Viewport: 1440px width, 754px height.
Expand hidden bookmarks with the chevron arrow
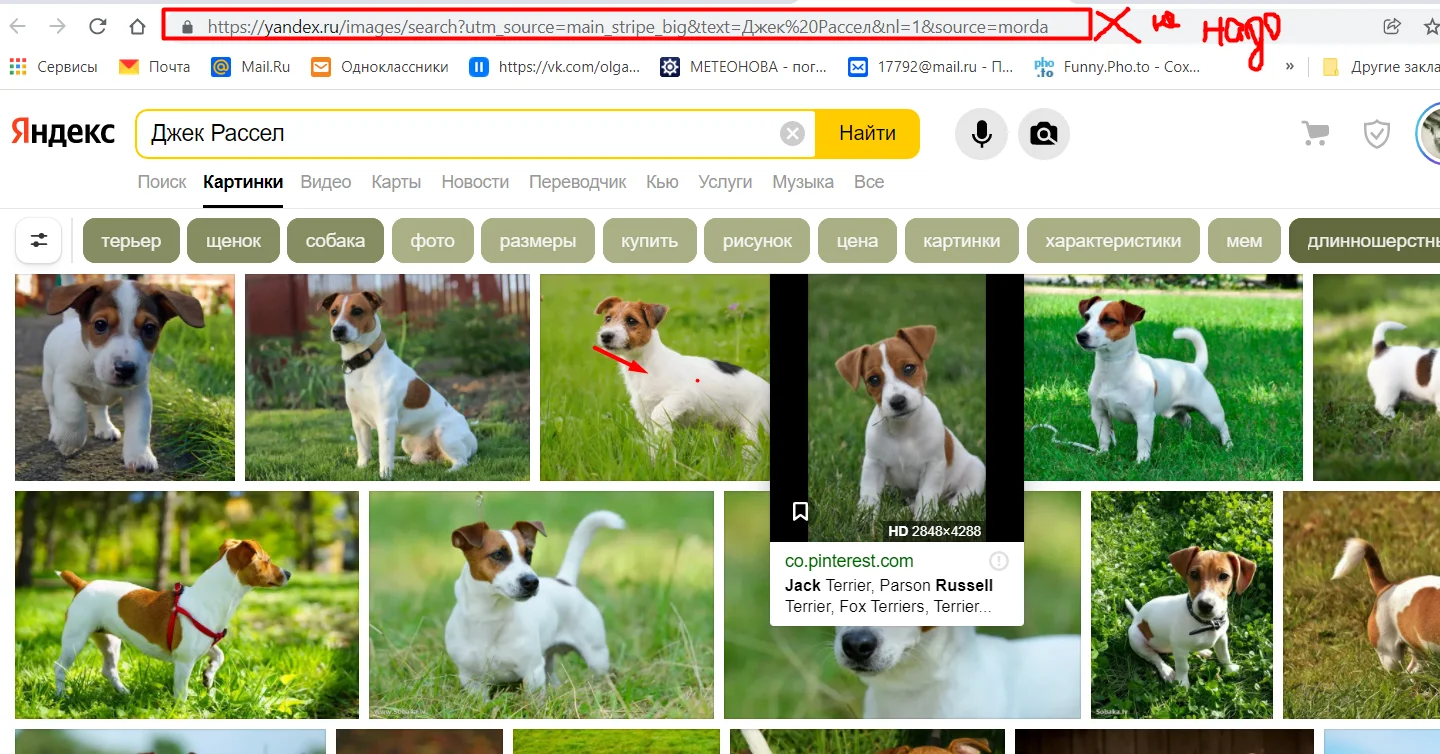[1289, 66]
